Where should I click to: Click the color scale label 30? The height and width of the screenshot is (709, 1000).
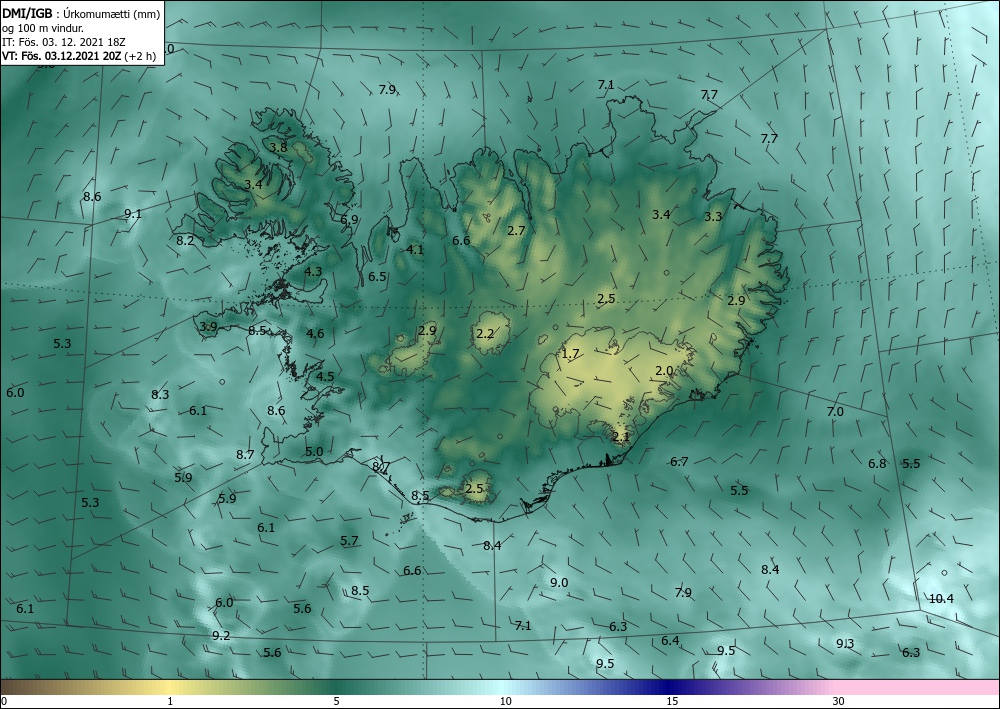[838, 701]
